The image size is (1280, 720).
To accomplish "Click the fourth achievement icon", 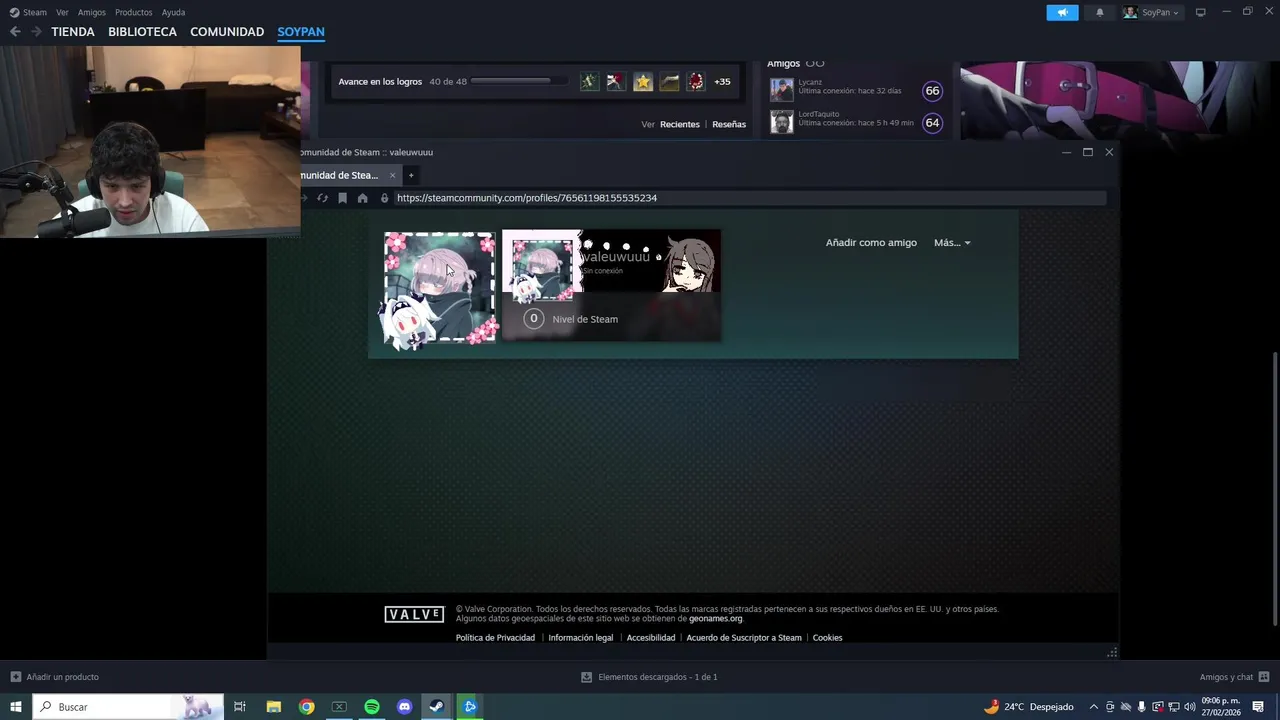I will click(669, 82).
